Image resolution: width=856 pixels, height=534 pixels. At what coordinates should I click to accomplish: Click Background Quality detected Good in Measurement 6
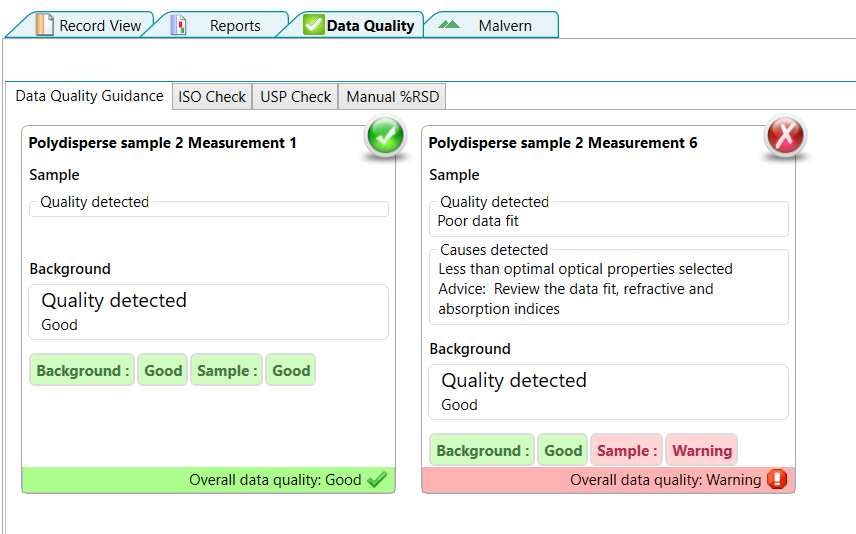609,392
